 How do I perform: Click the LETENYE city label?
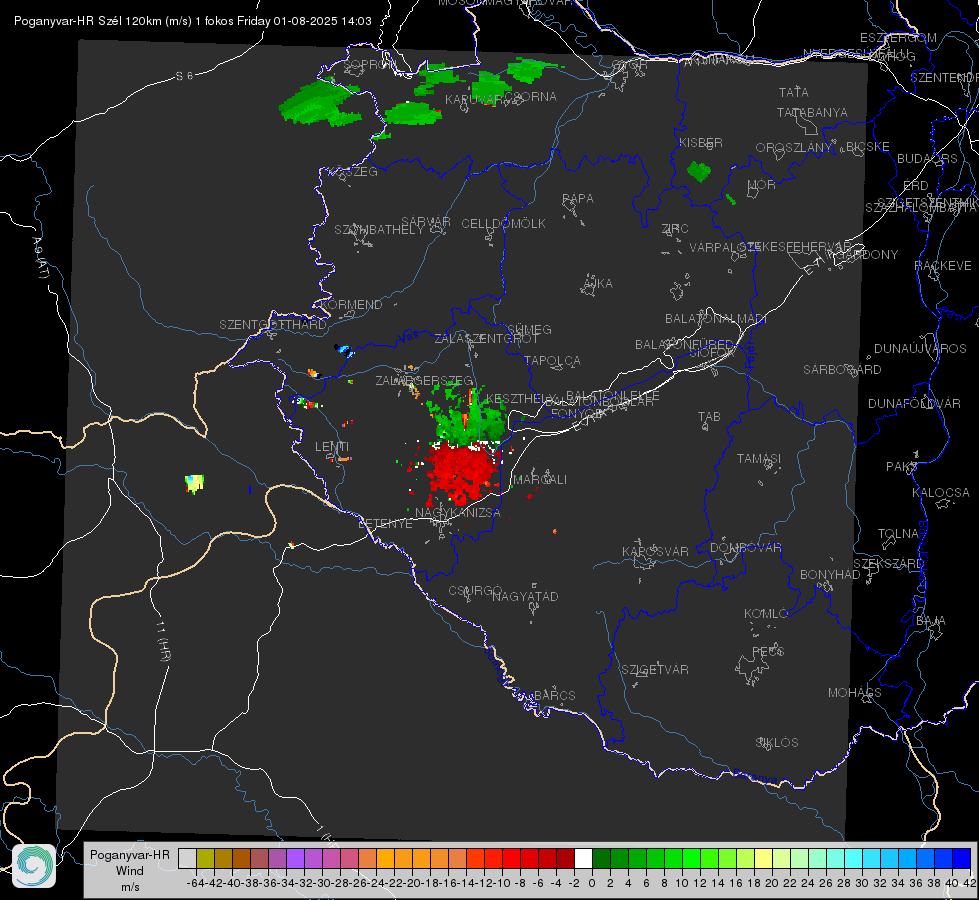tap(385, 523)
